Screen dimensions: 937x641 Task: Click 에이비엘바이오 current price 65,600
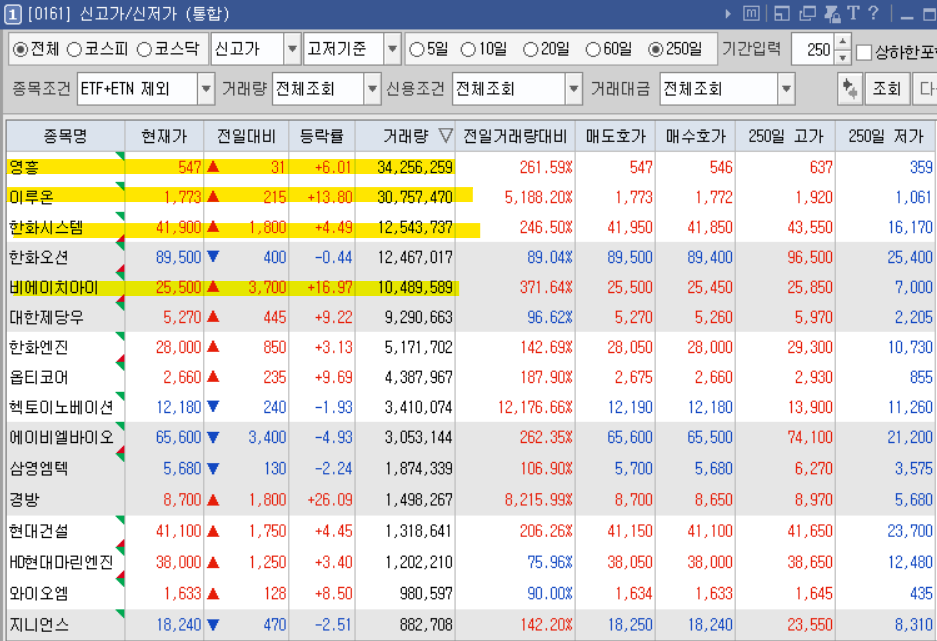pyautogui.click(x=178, y=437)
